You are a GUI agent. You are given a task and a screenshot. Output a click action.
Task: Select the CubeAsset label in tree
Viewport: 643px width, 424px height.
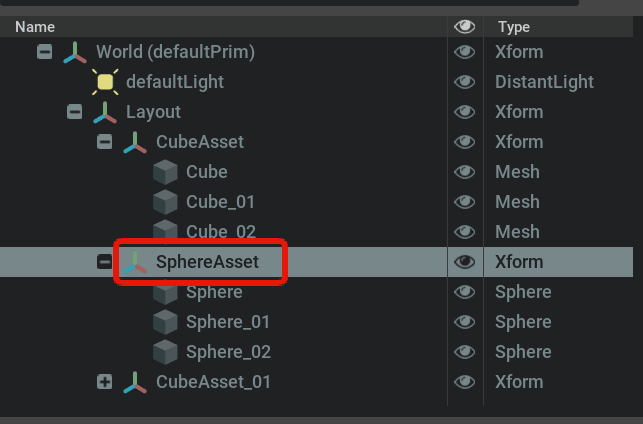[200, 142]
